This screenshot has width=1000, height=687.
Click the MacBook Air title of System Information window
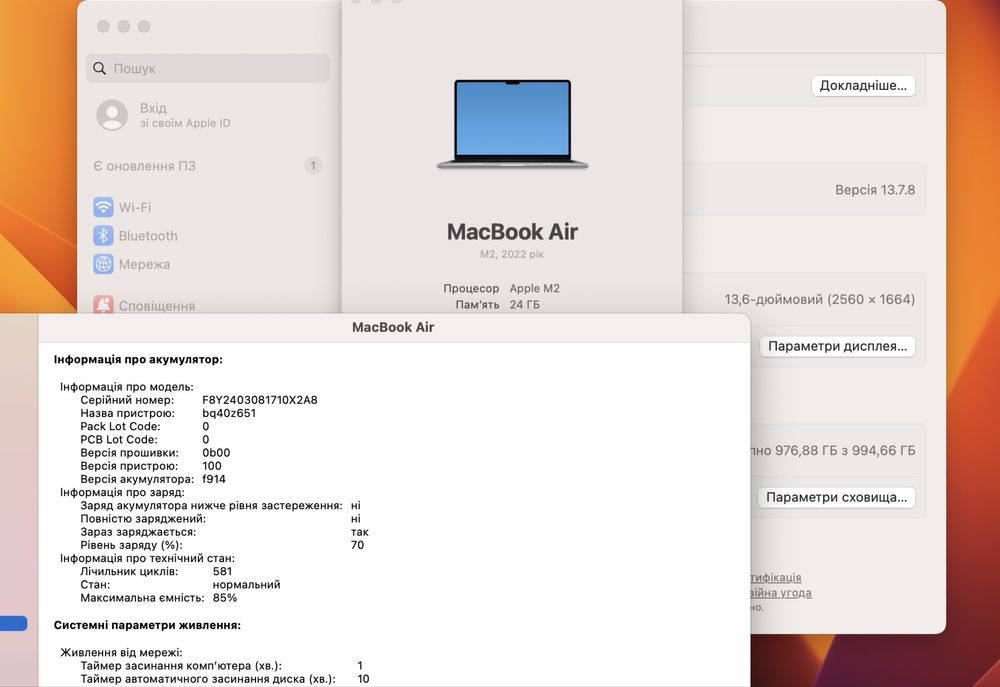[x=393, y=327]
